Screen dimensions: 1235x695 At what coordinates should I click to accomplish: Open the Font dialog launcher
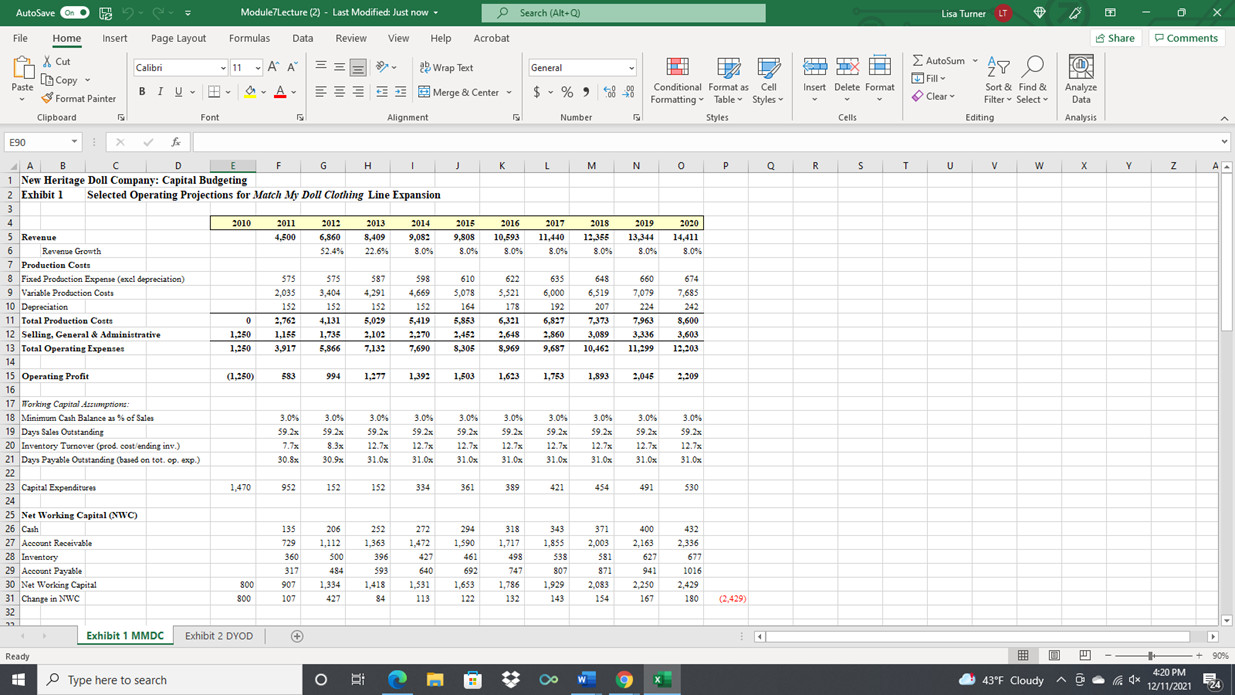pyautogui.click(x=299, y=118)
